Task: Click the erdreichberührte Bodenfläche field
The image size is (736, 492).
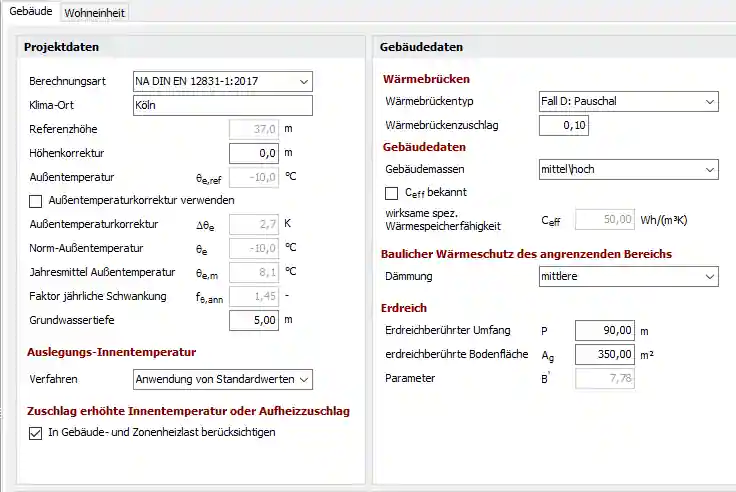Action: click(x=605, y=354)
